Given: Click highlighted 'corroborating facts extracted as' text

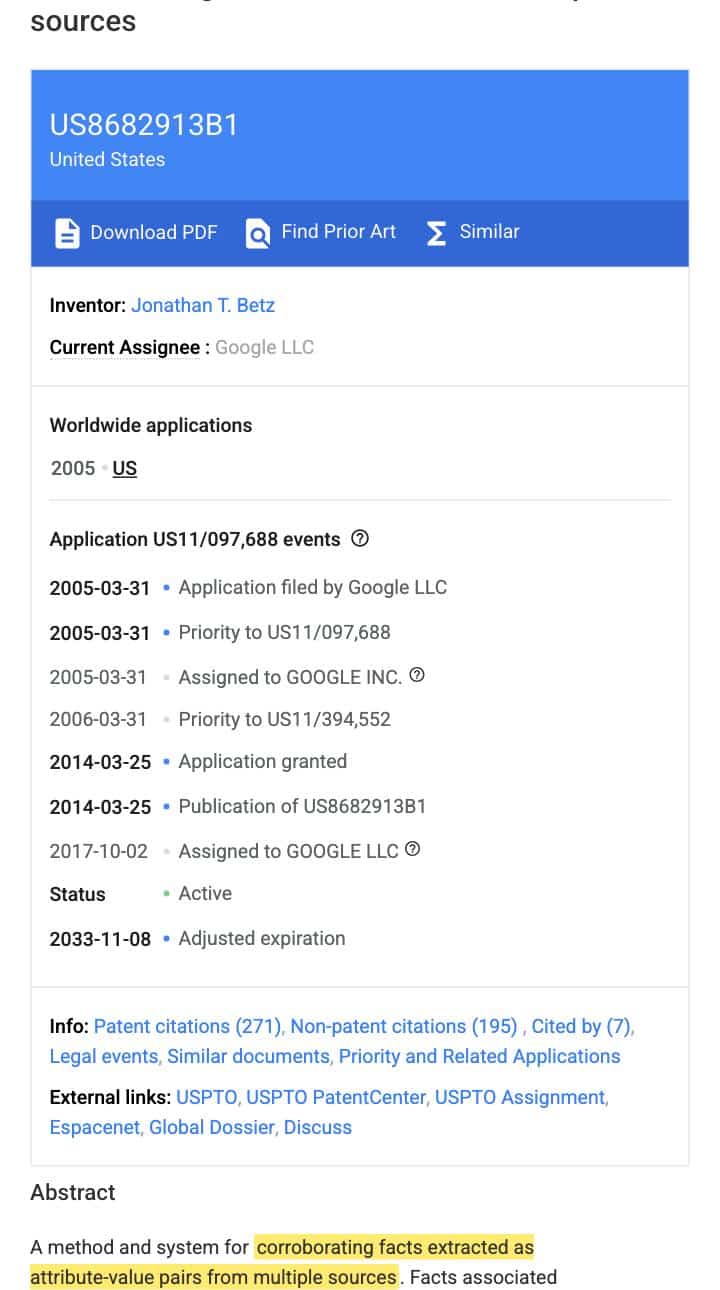Looking at the screenshot, I should pos(395,1247).
